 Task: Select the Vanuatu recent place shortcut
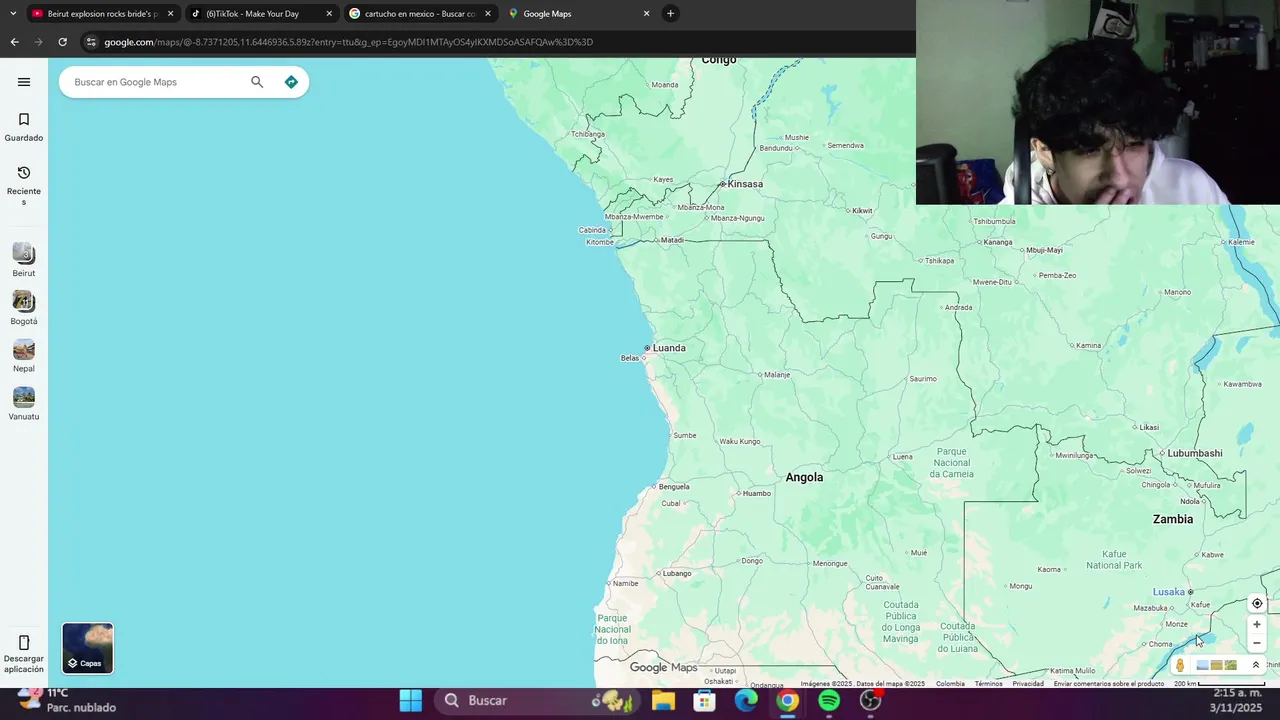(x=24, y=404)
